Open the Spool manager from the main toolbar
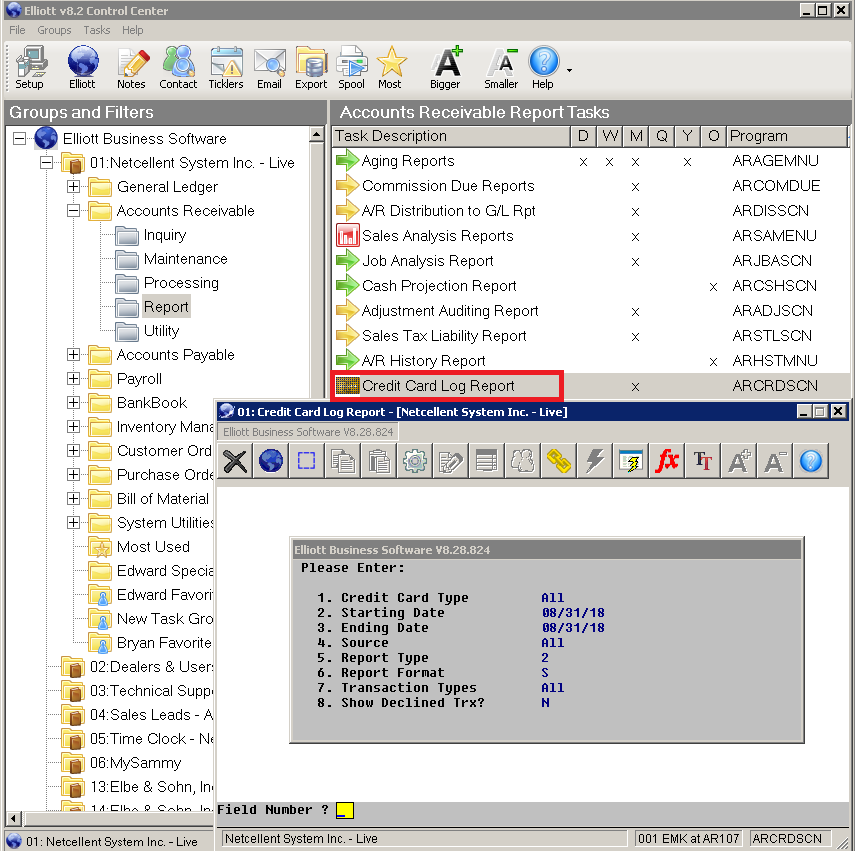The image size is (855, 851). click(x=352, y=68)
